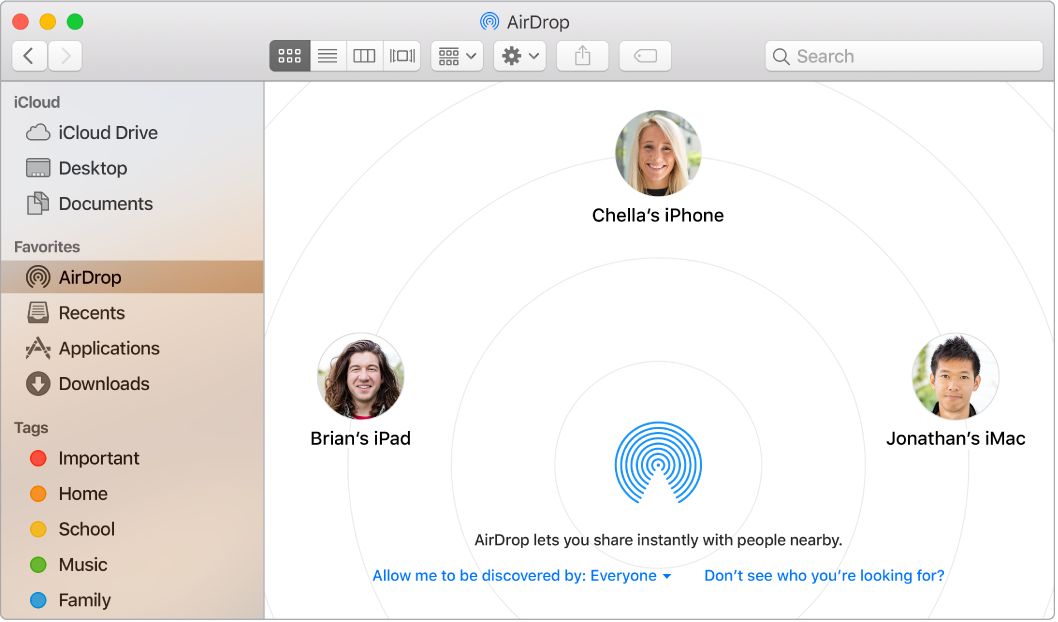Open the action gear menu

[x=519, y=56]
